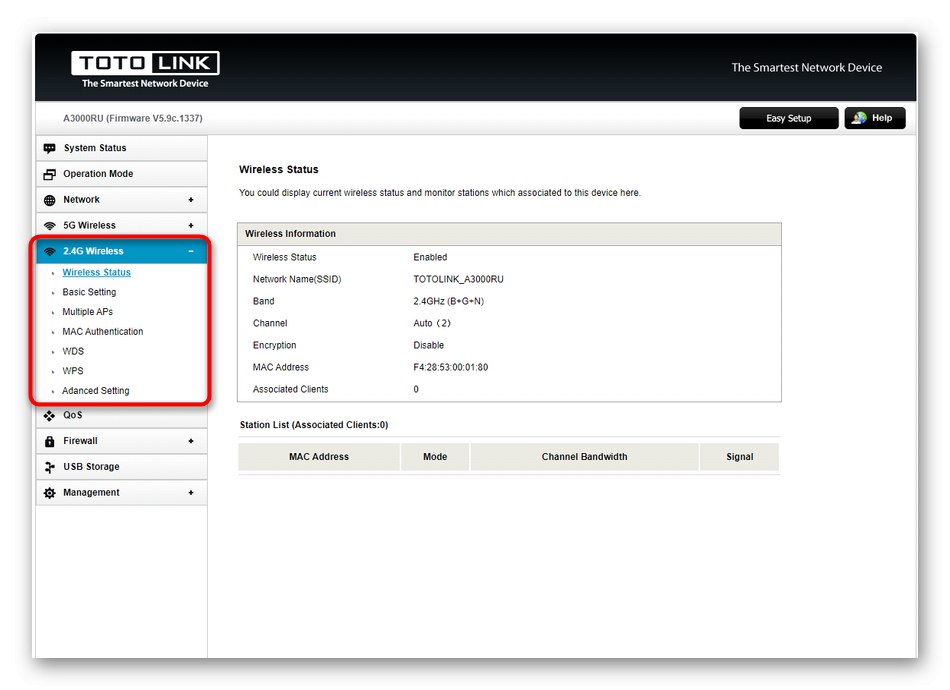
Task: Click the Associated Clients value 0
Action: (416, 390)
